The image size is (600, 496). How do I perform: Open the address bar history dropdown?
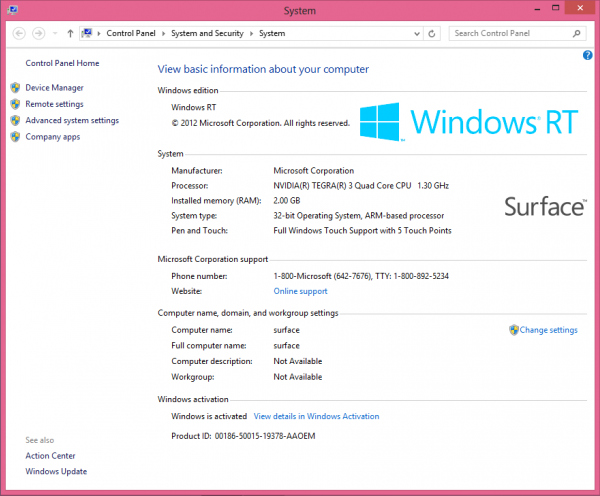click(x=417, y=34)
